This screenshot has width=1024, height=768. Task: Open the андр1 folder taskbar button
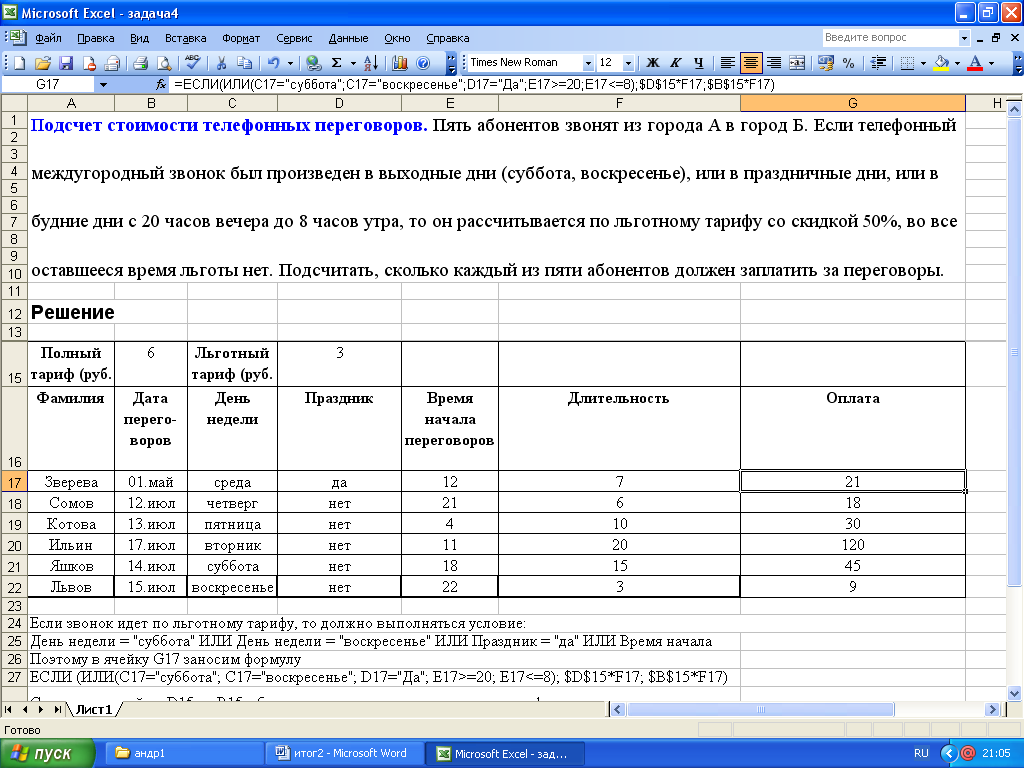[x=185, y=753]
